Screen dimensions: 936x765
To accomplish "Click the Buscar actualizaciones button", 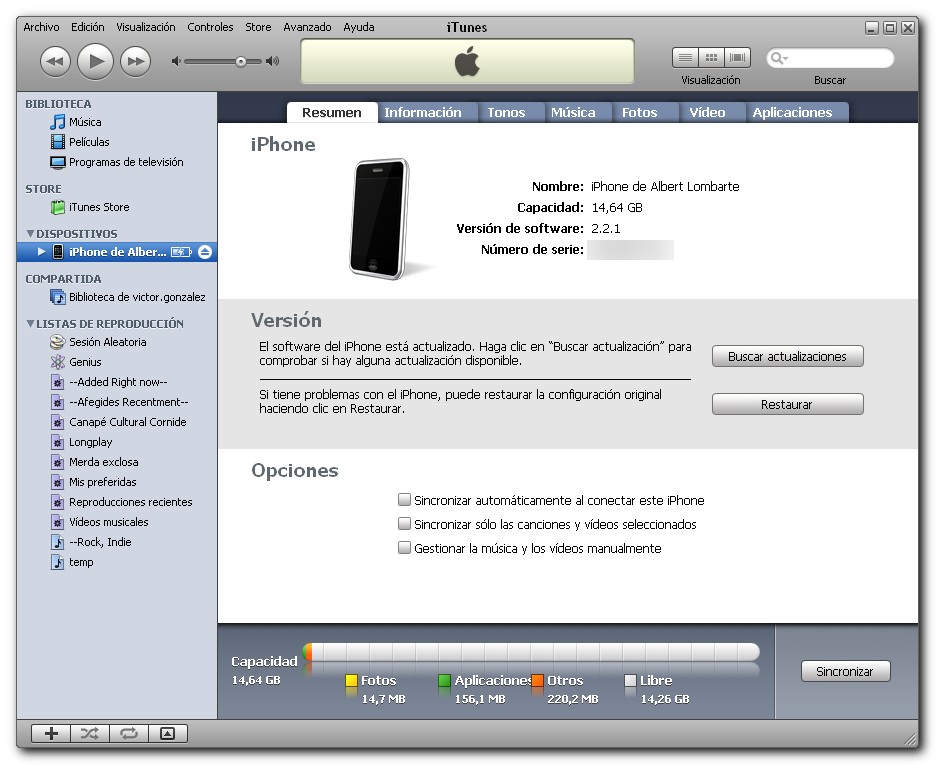I will tap(787, 356).
